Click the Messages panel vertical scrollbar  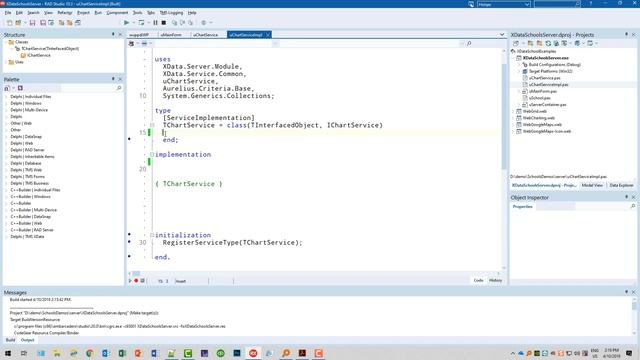pos(634,316)
